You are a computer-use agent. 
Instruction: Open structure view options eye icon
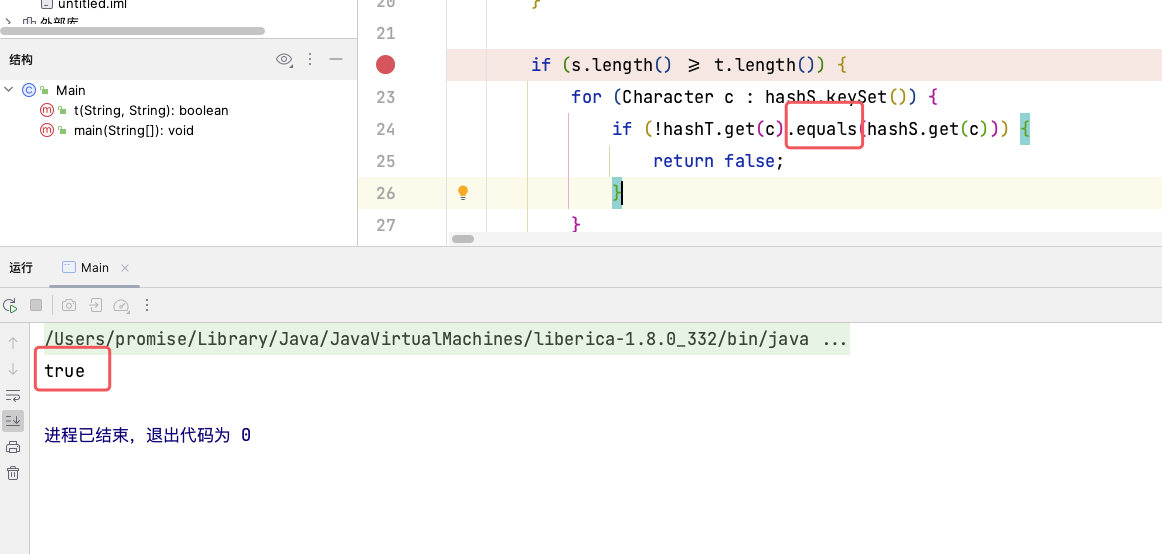(284, 59)
